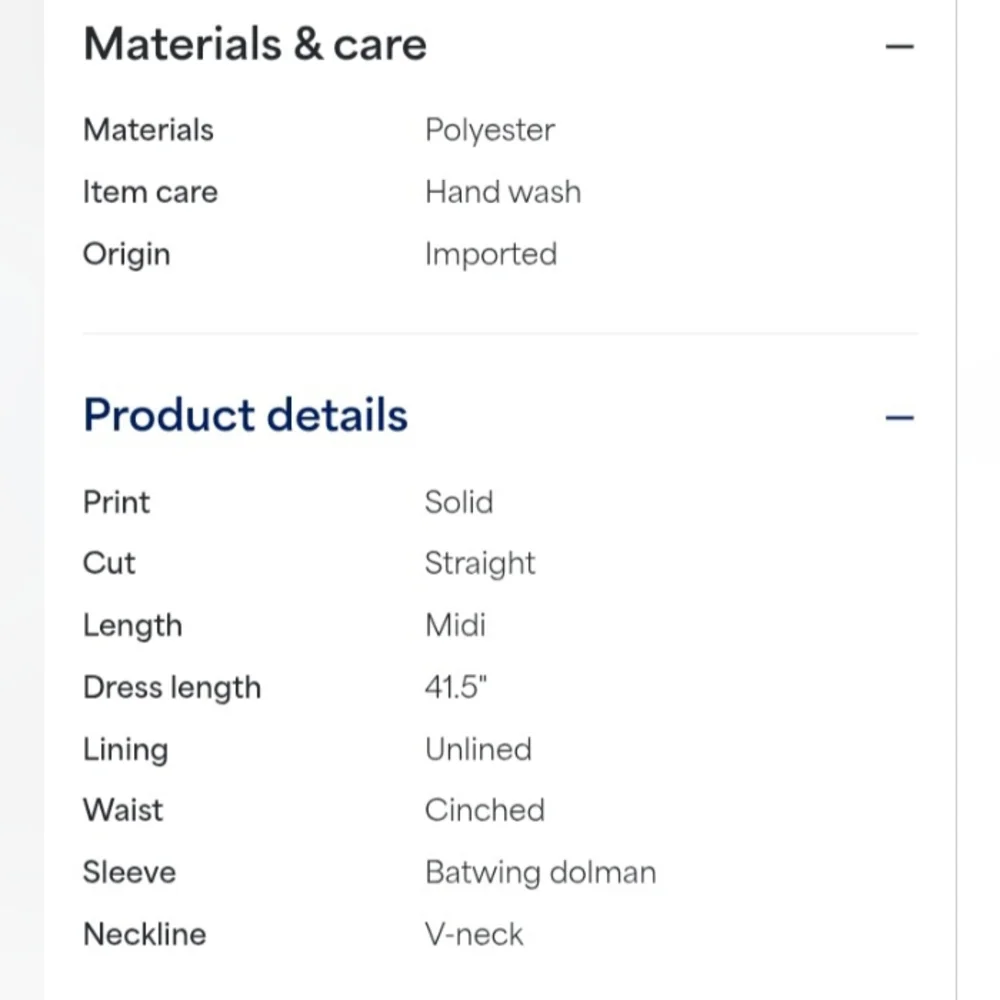Click the V-neck neckline value
Screen dimensions: 1000x1000
point(474,935)
